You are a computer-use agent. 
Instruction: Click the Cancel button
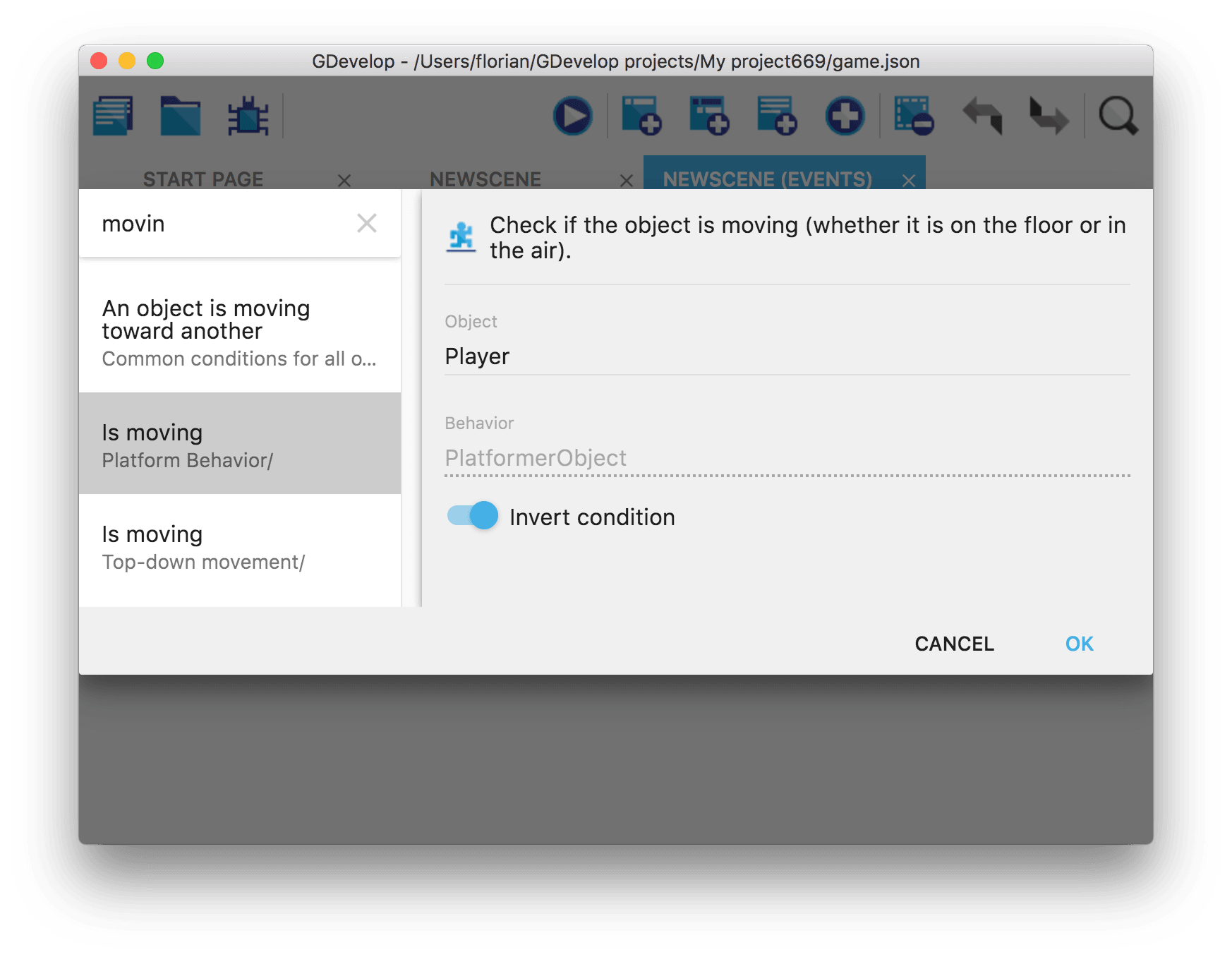954,644
